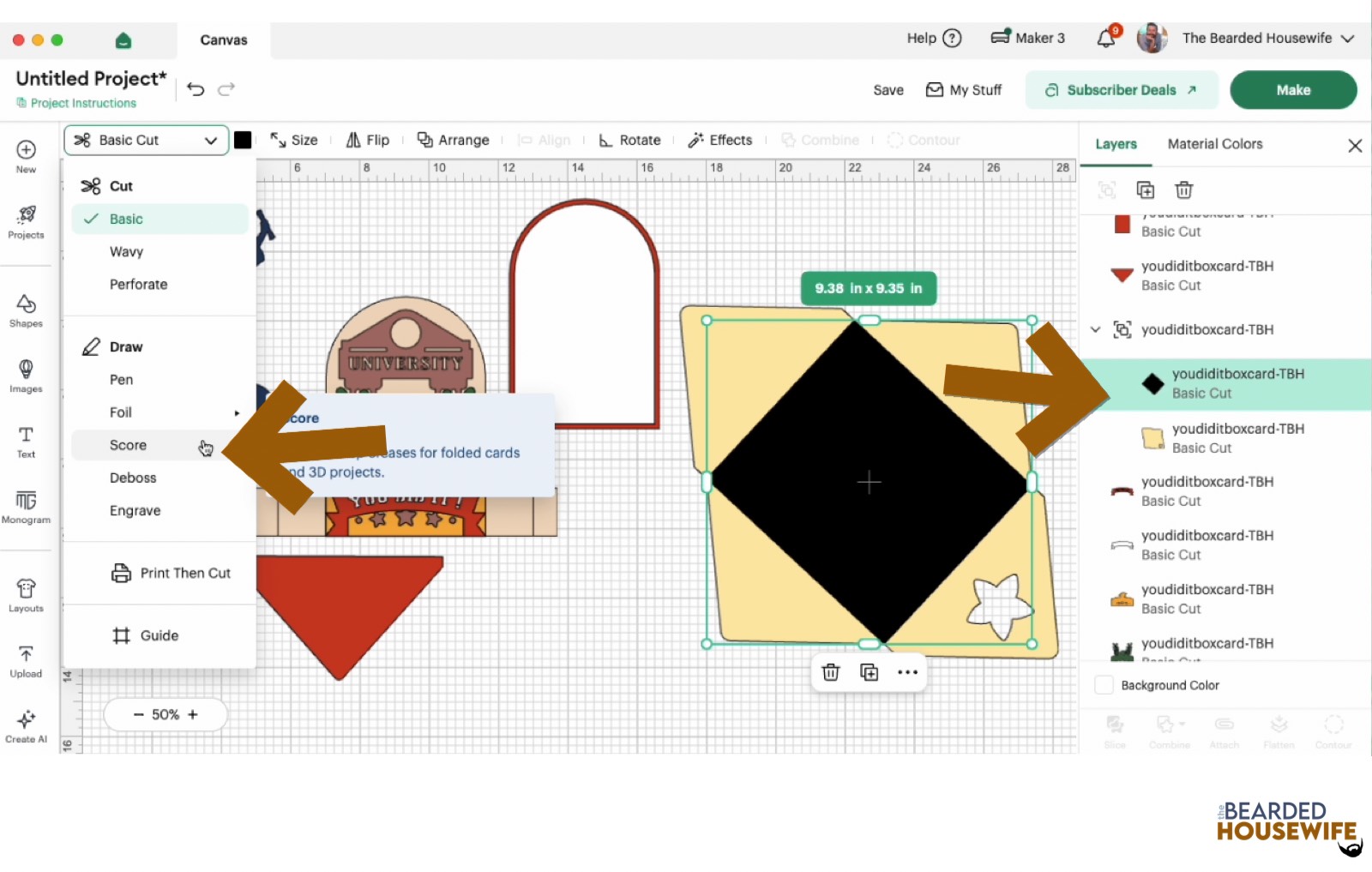Duplicate selection using canvas floating toolbar

[870, 672]
